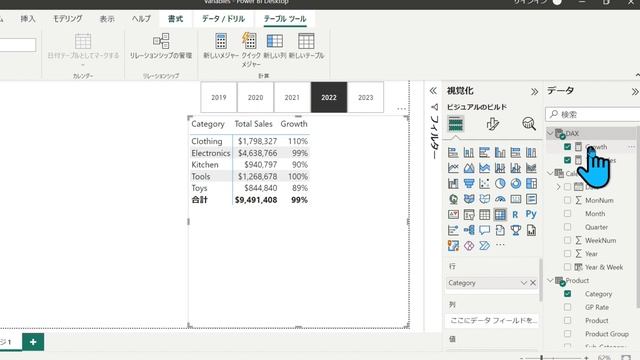Open the Insert (挿入) ribbon tab
The image size is (640, 360).
(28, 19)
